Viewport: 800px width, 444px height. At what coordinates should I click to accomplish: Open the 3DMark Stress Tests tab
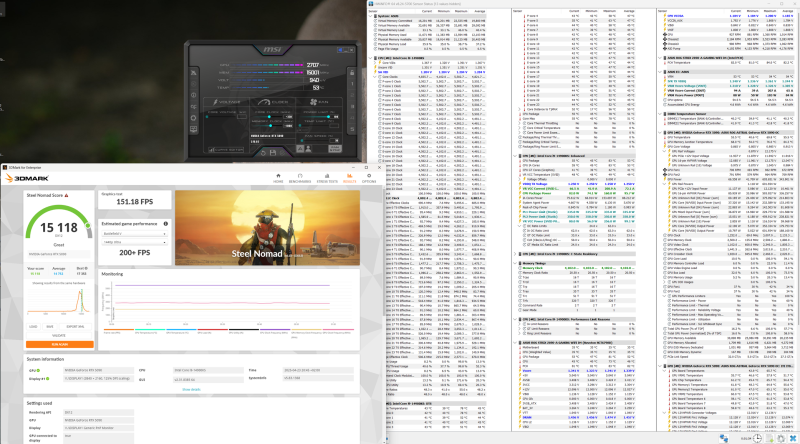pos(327,178)
